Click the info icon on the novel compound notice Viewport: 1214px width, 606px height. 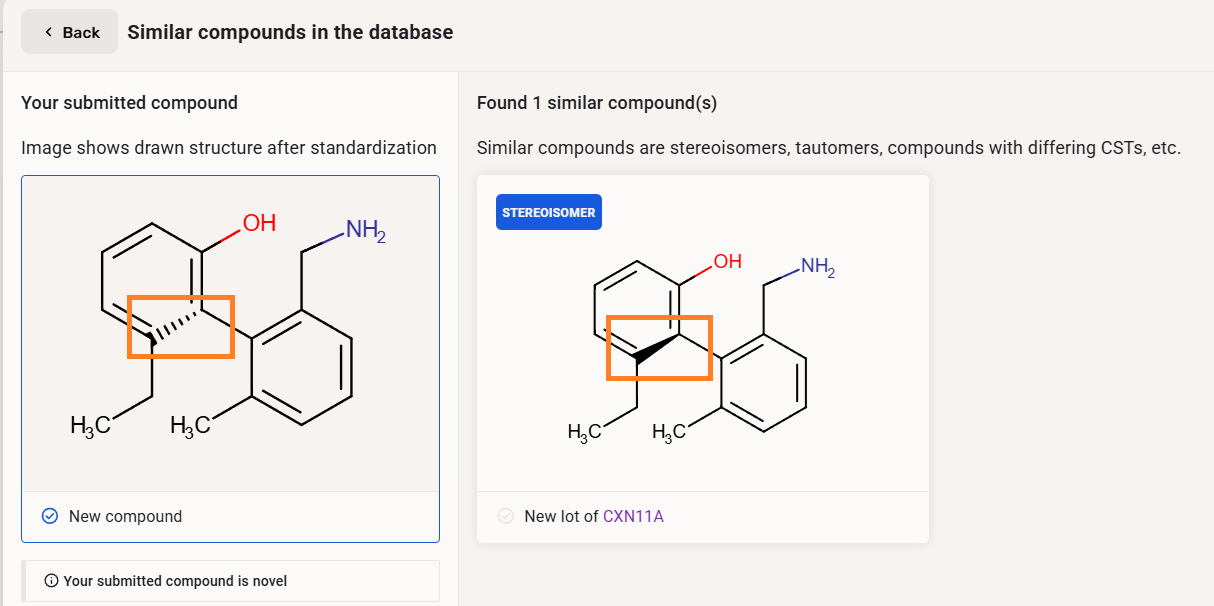51,581
